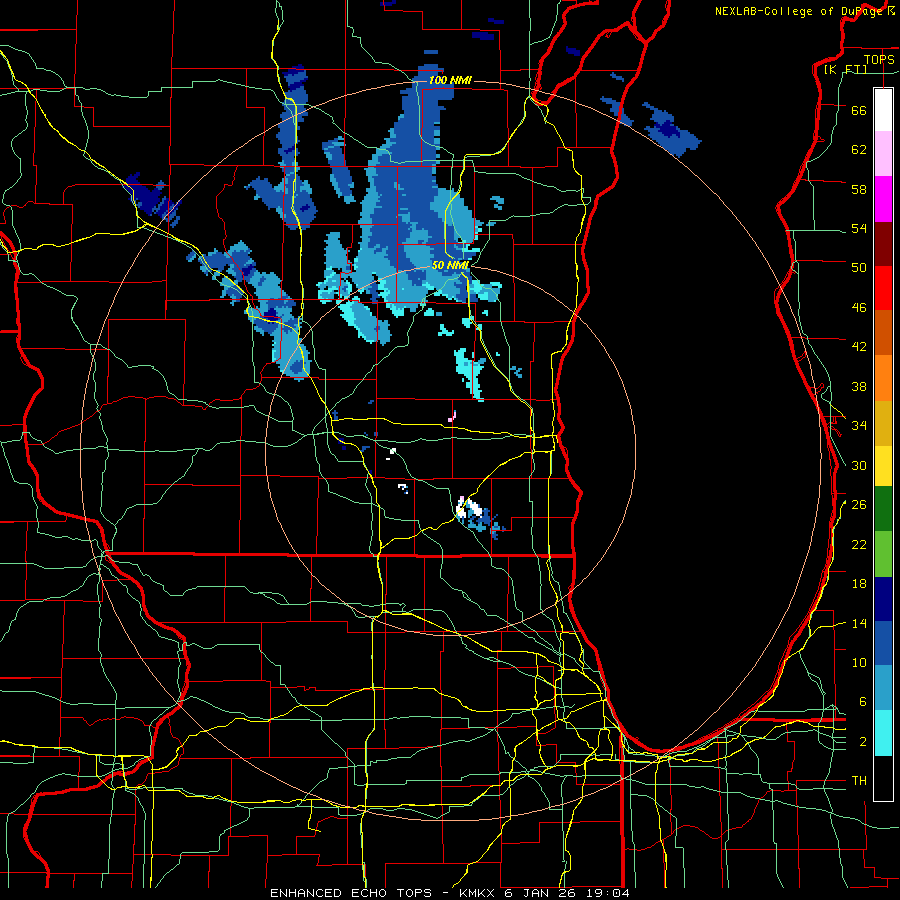Click the dark red swatch between 50 and 54
Screen dimensions: 900x900
pyautogui.click(x=883, y=244)
